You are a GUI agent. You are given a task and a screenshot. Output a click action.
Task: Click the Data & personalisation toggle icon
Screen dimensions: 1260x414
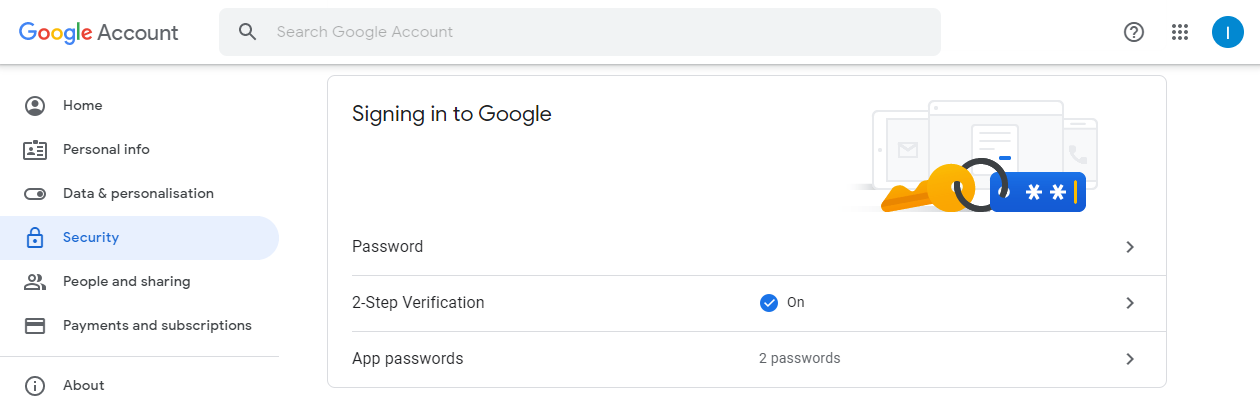click(x=35, y=194)
